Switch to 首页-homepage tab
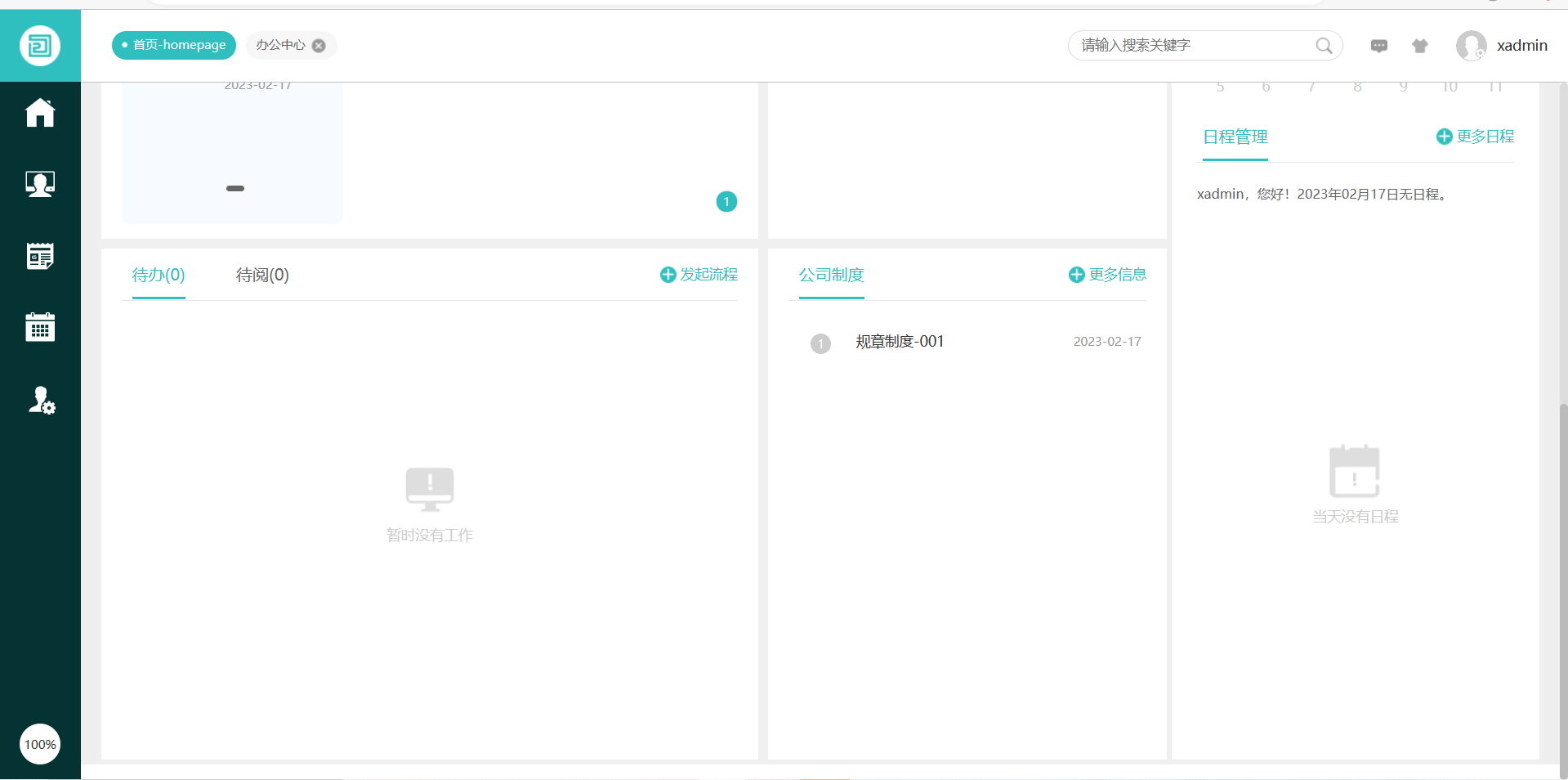1568x780 pixels. tap(174, 45)
